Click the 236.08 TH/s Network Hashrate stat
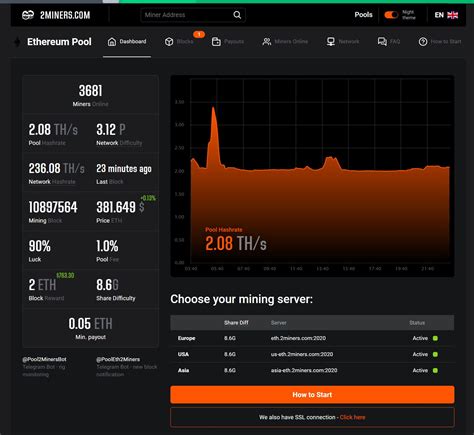 pyautogui.click(x=56, y=169)
